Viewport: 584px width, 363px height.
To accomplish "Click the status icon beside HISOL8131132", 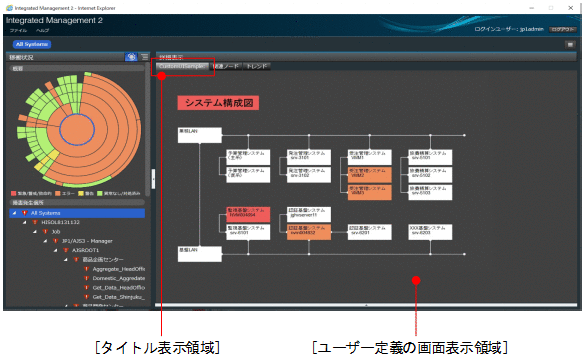I will (35, 222).
